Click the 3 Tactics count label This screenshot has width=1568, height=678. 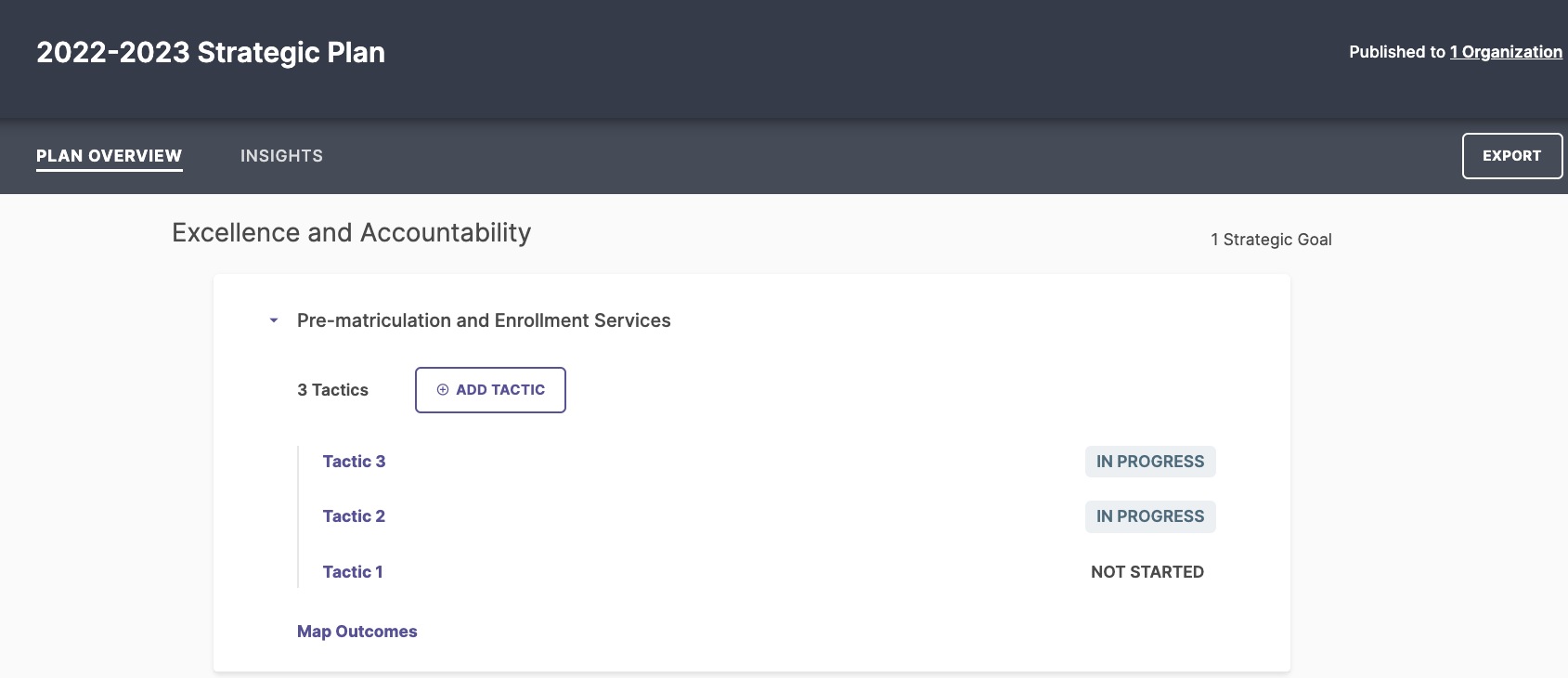(x=332, y=390)
